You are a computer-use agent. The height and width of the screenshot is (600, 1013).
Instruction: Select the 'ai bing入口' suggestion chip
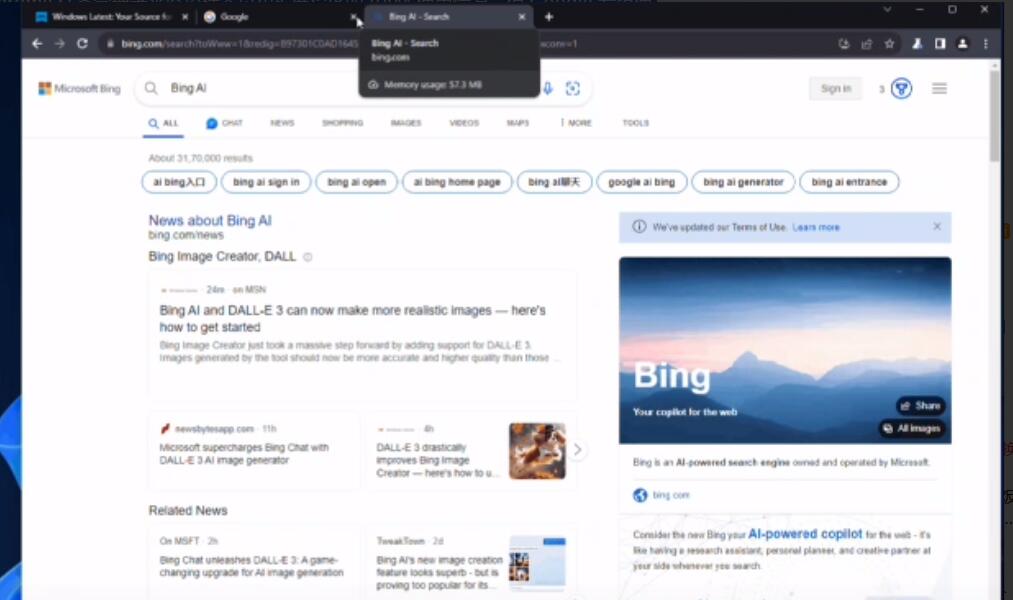[179, 182]
